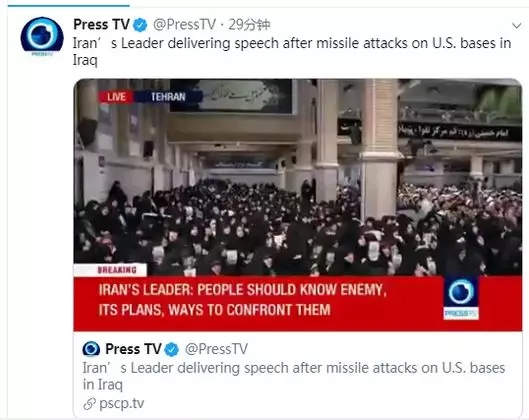Click the BREAKING label on the video
The width and height of the screenshot is (529, 420).
[117, 270]
